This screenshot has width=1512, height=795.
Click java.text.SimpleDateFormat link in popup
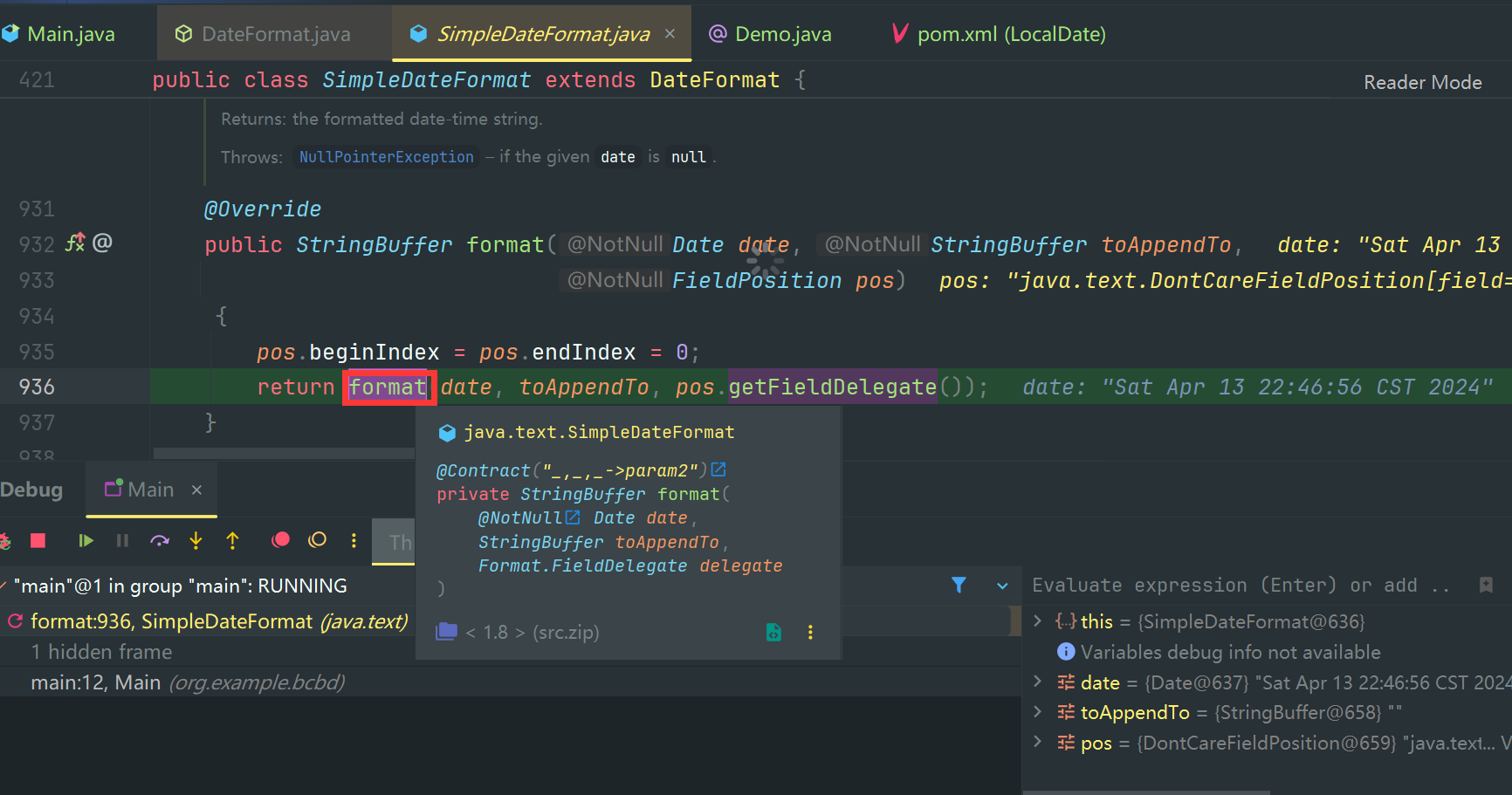[x=599, y=432]
